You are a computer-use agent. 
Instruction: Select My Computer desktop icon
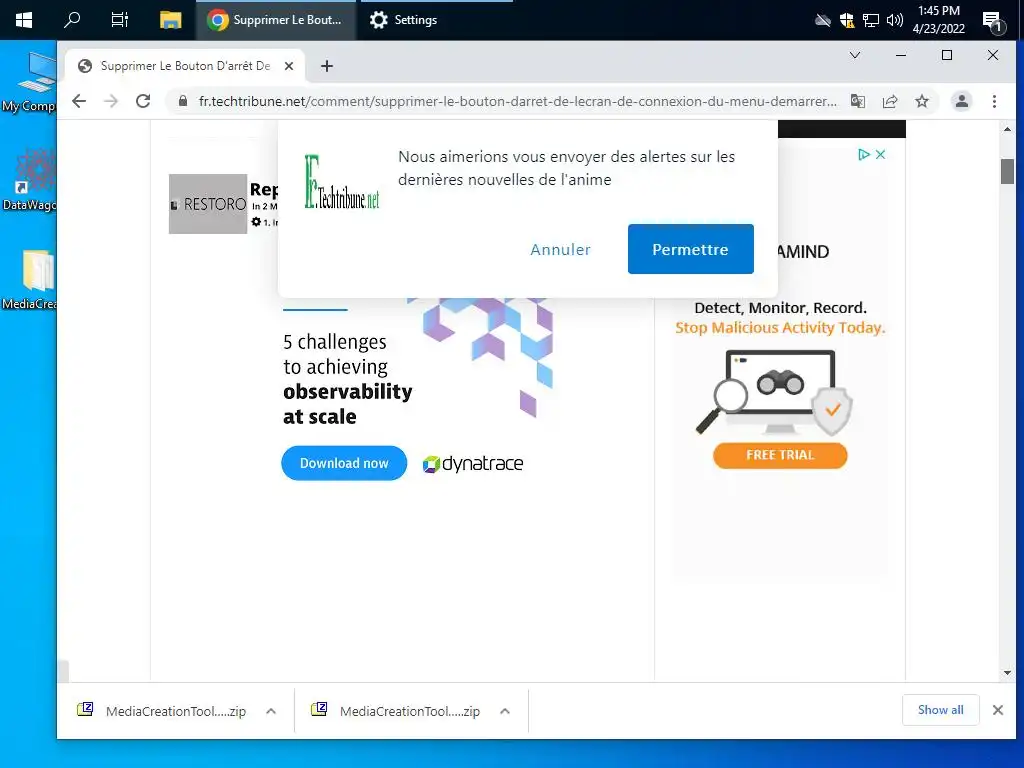[x=29, y=83]
